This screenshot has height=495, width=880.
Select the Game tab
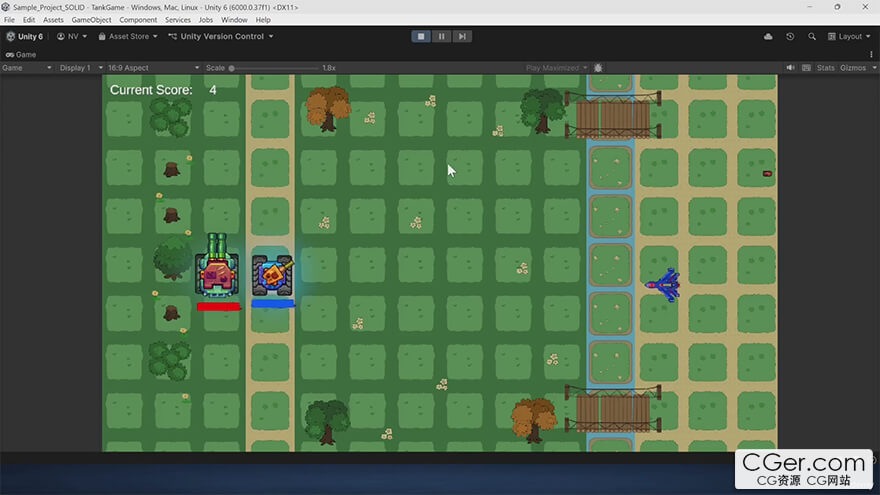coord(22,54)
